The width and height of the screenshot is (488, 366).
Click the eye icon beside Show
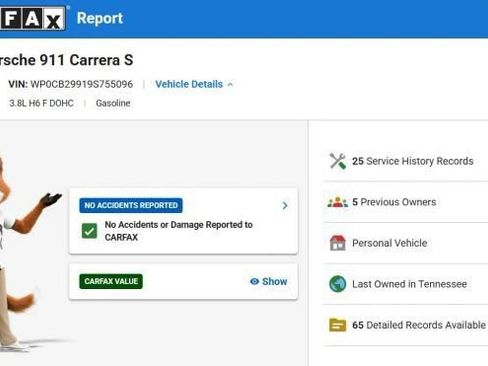click(x=254, y=282)
